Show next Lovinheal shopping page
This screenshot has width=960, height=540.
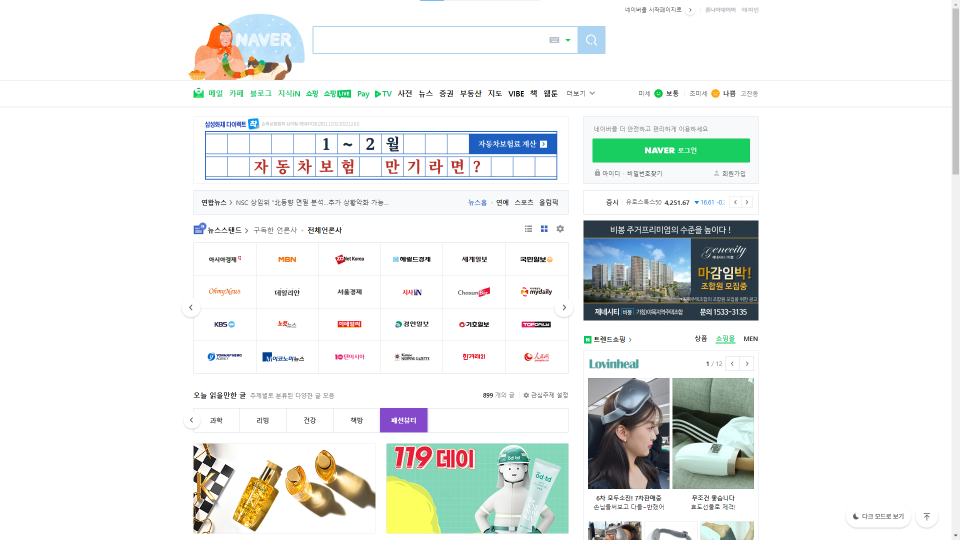[x=747, y=364]
